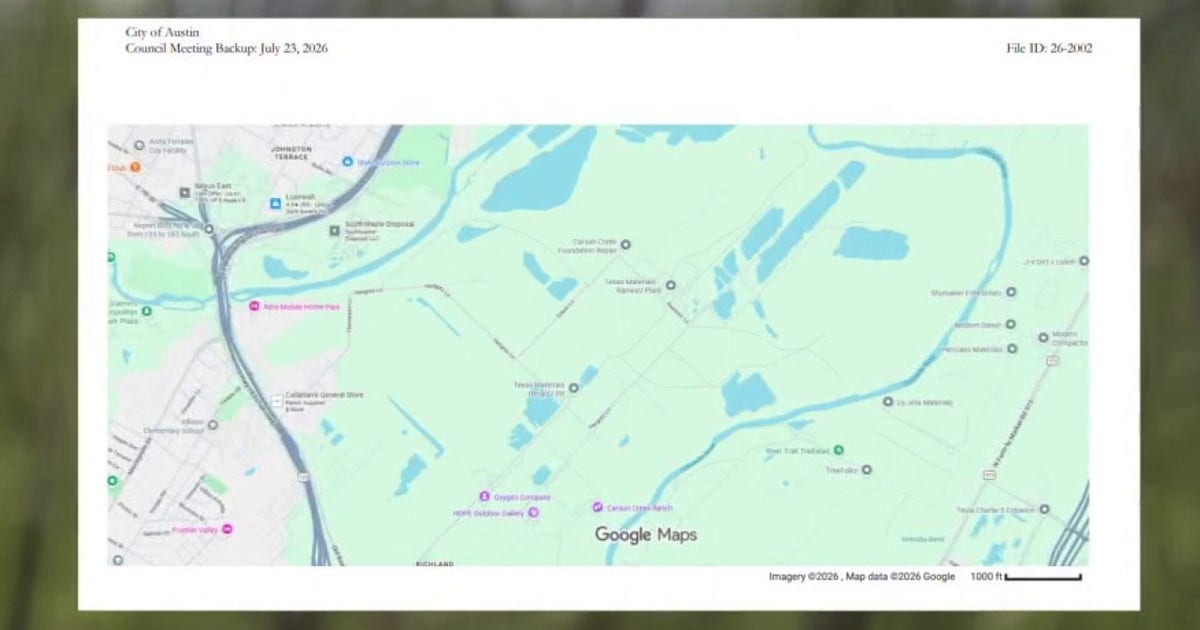Screen dimensions: 1200x630
Task: Select the blue Surplus Store shopping pin
Action: [x=348, y=161]
